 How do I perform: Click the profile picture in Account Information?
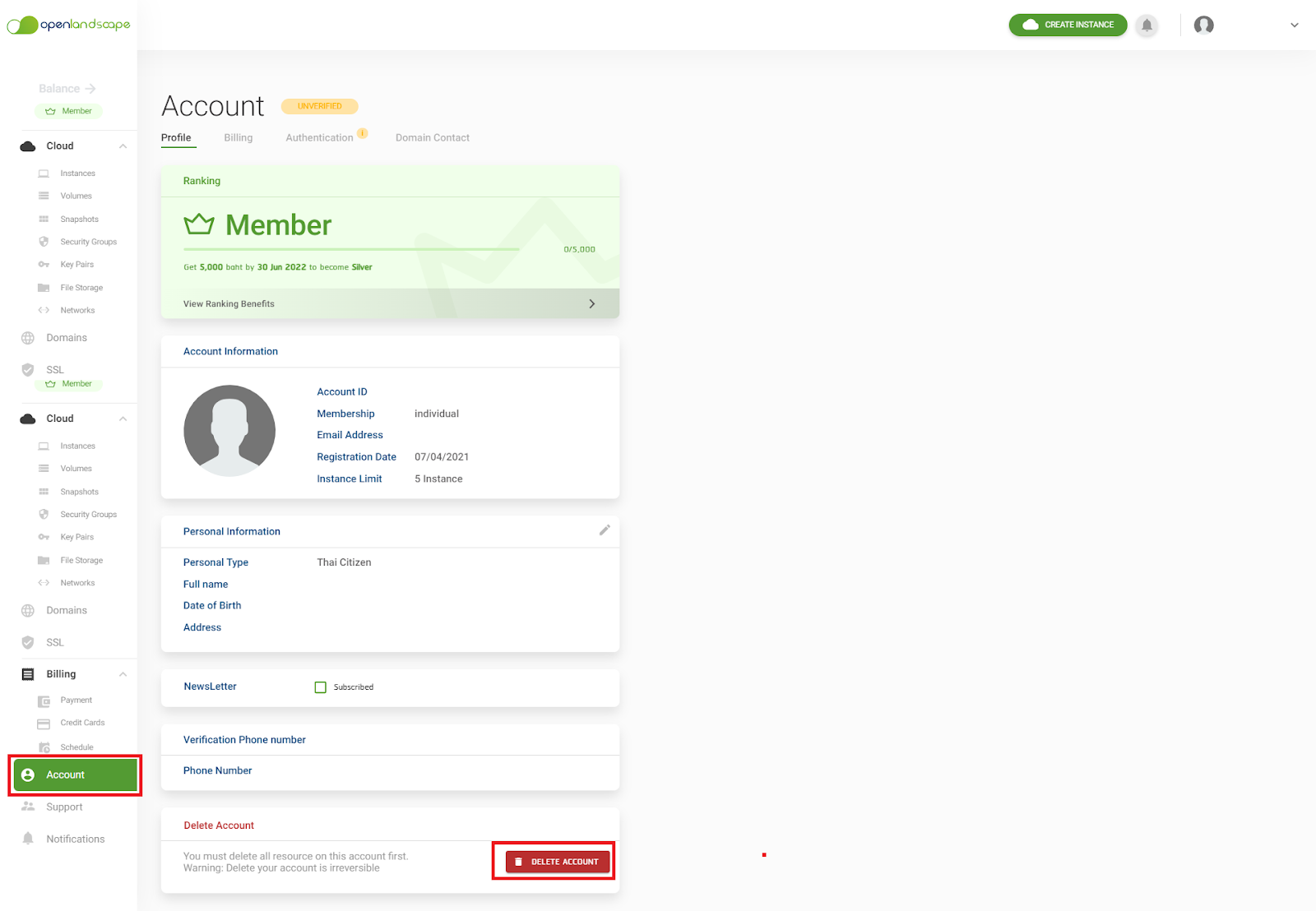(229, 431)
